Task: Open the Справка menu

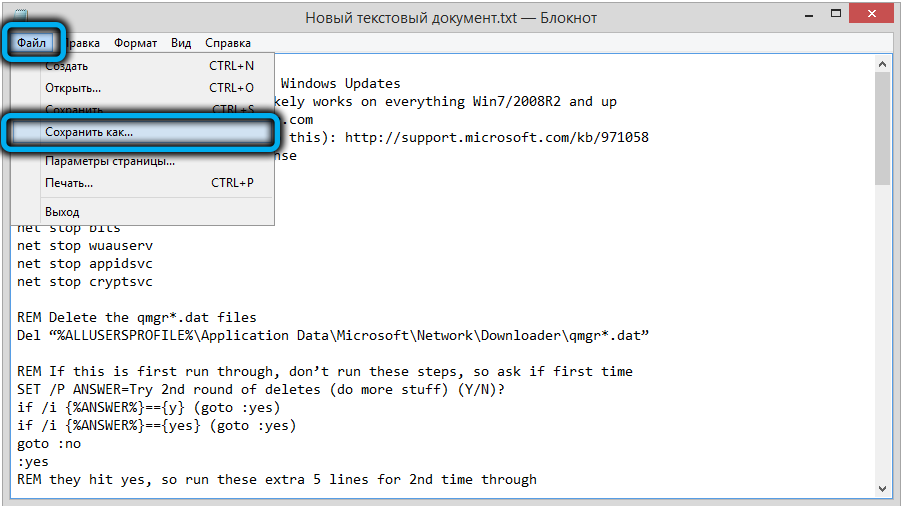Action: (228, 43)
